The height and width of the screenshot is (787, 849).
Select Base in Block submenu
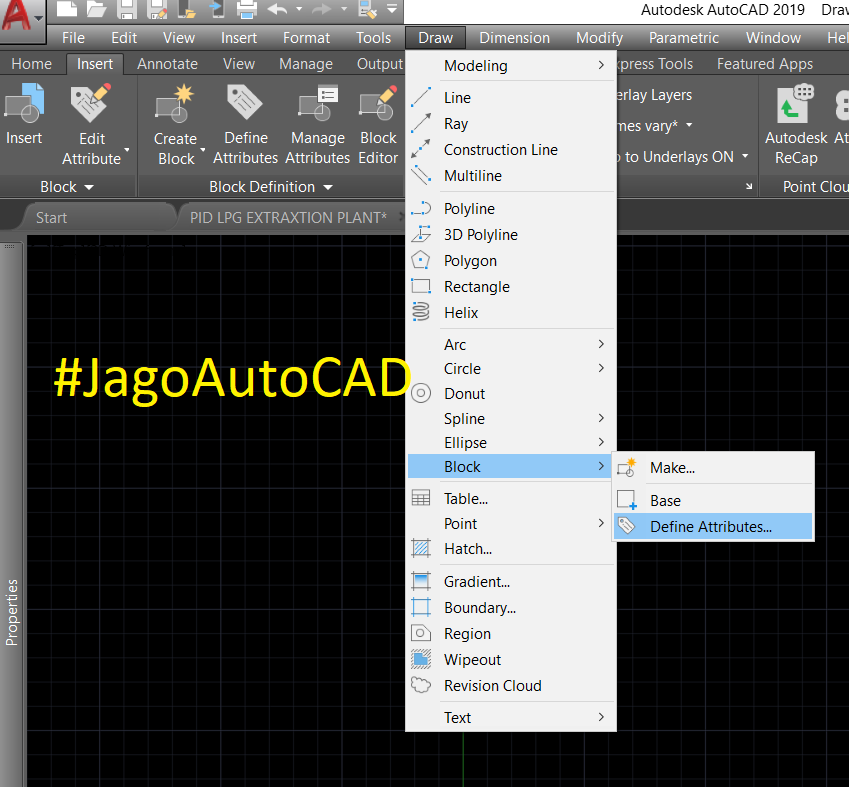[x=713, y=500]
